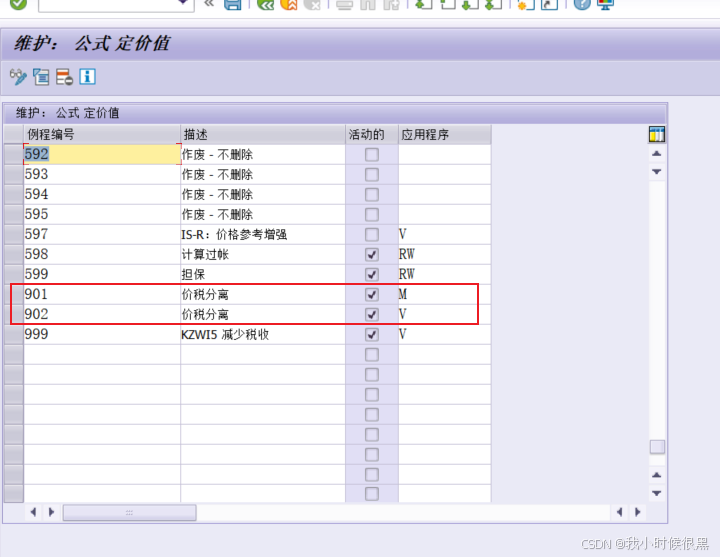
Task: Click the horizontal scrollbar thumb at bottom left
Action: (x=129, y=512)
